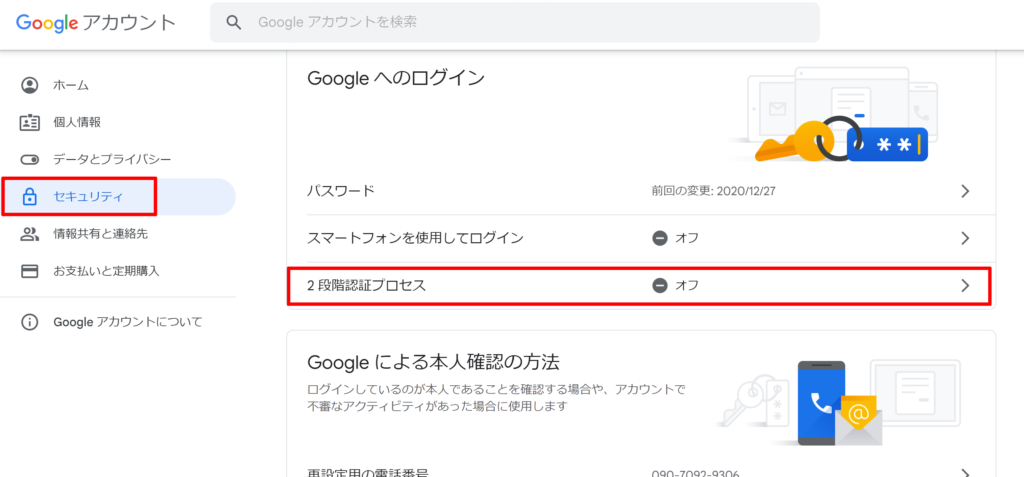
Task: Click the magnifying glass search icon
Action: (234, 22)
